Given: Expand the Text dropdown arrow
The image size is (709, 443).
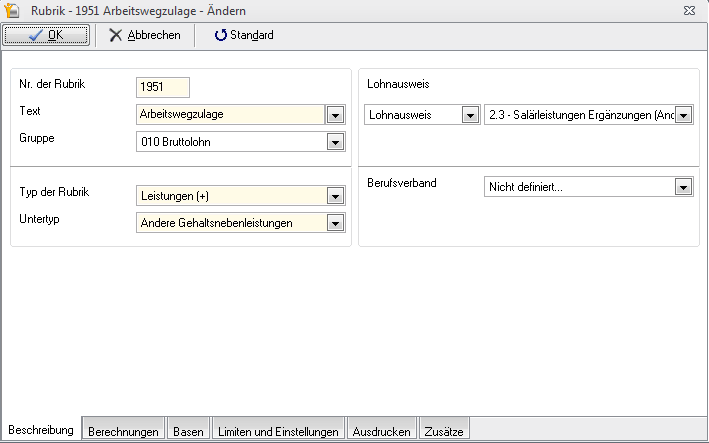Looking at the screenshot, I should click(335, 115).
